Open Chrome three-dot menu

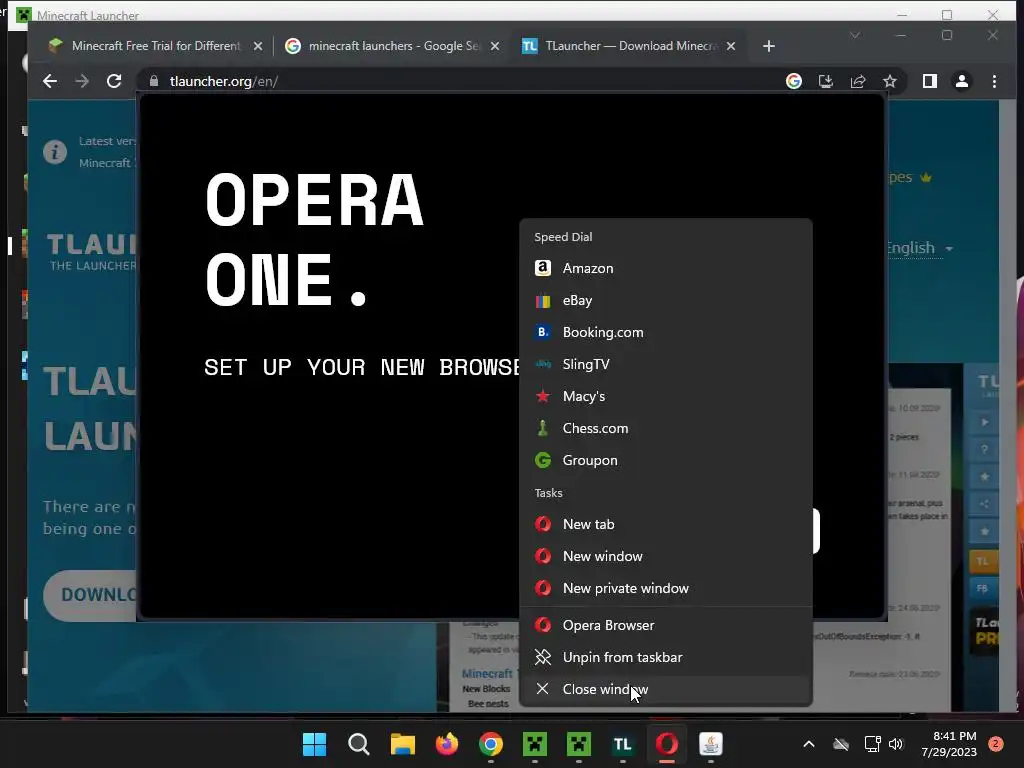coord(995,81)
